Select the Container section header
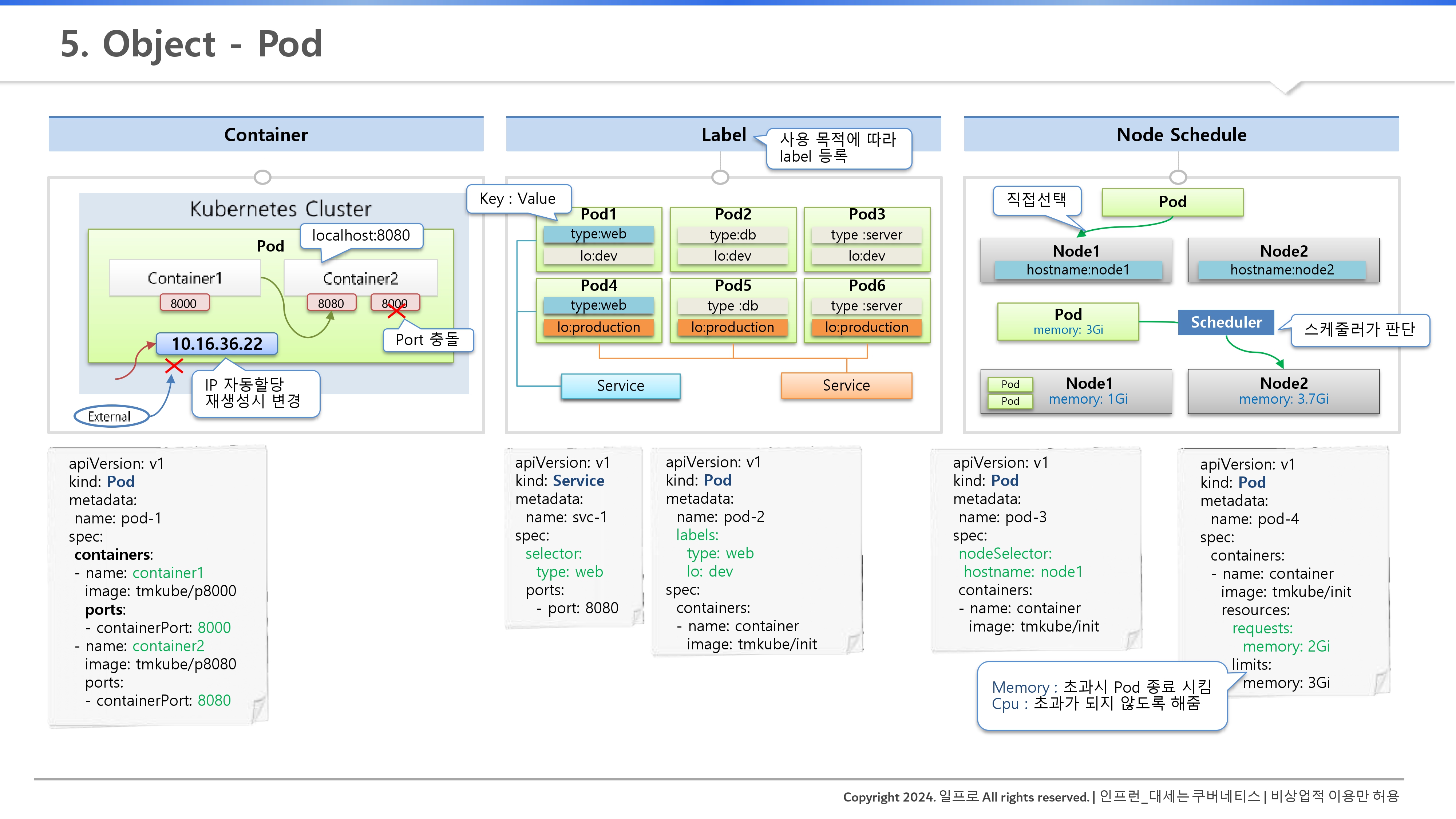The image size is (1456, 819). coord(266,135)
